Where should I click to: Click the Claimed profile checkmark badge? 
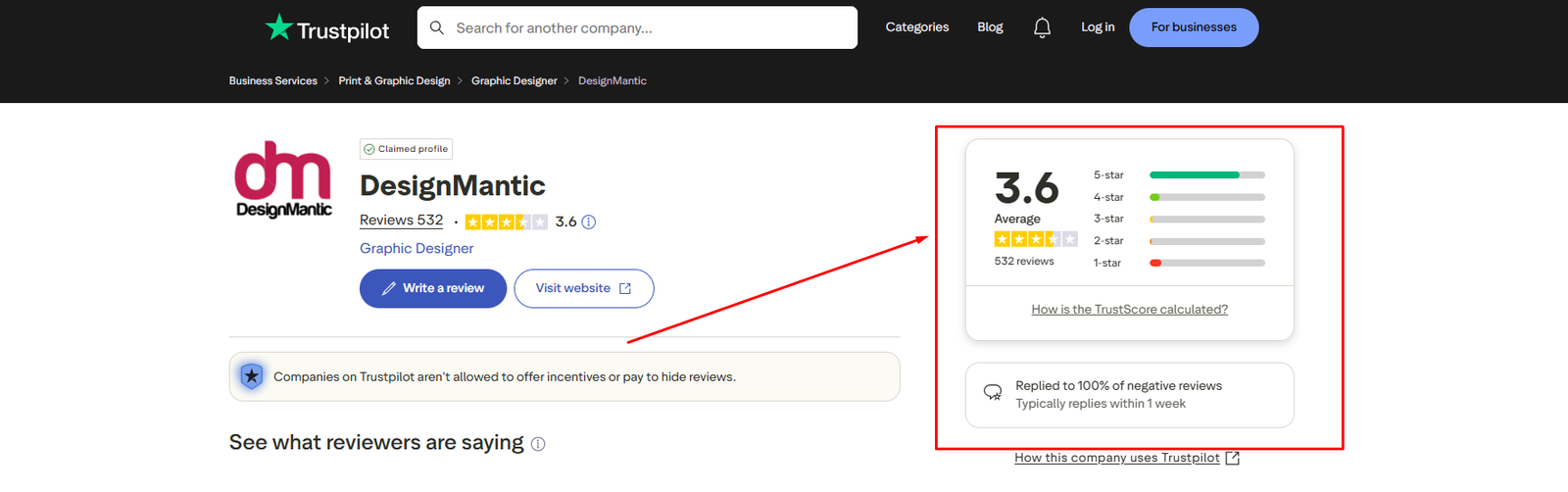pos(406,149)
